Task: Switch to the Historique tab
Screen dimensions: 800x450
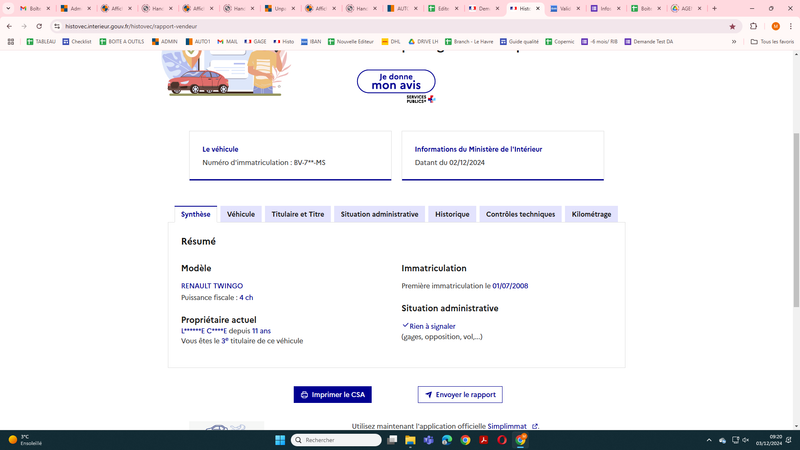Action: pos(452,214)
